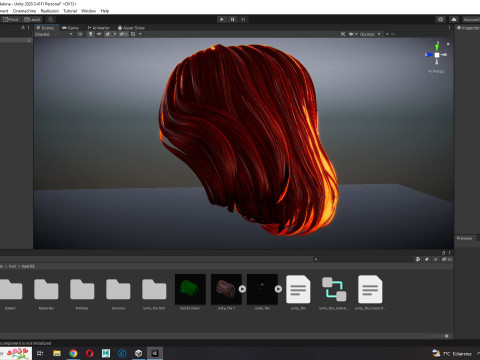Toggle the Local handle rotation button
The height and width of the screenshot is (360, 480).
click(32, 19)
